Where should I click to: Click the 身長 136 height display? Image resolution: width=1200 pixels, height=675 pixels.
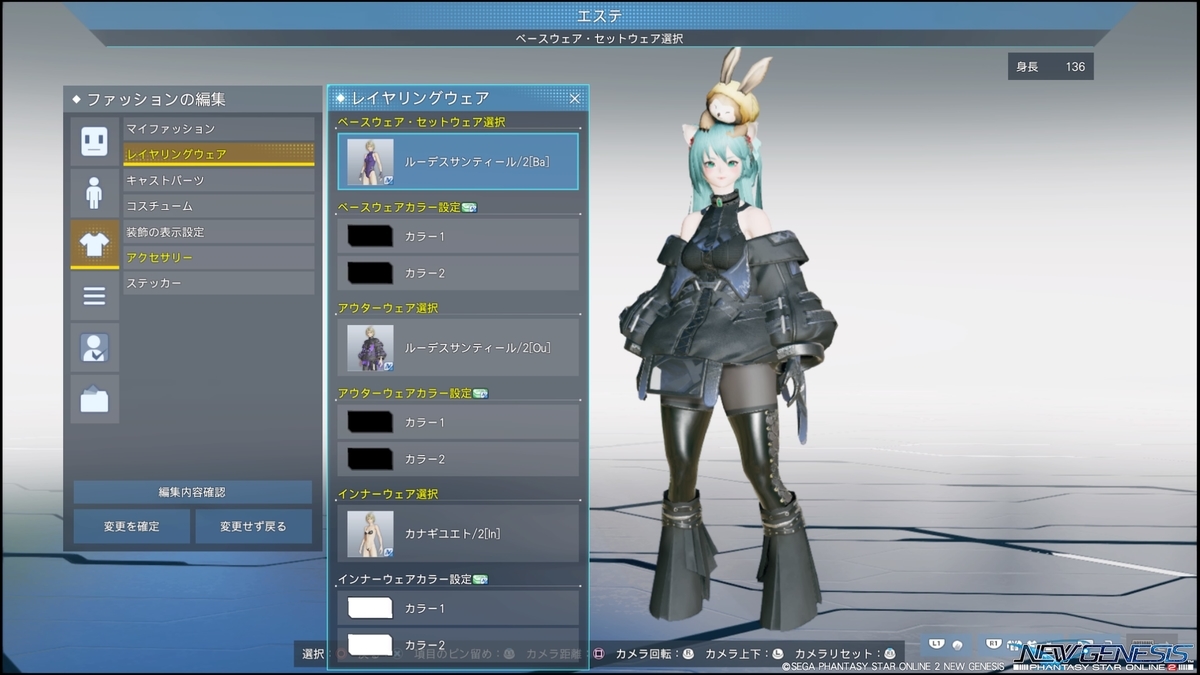click(x=1050, y=67)
